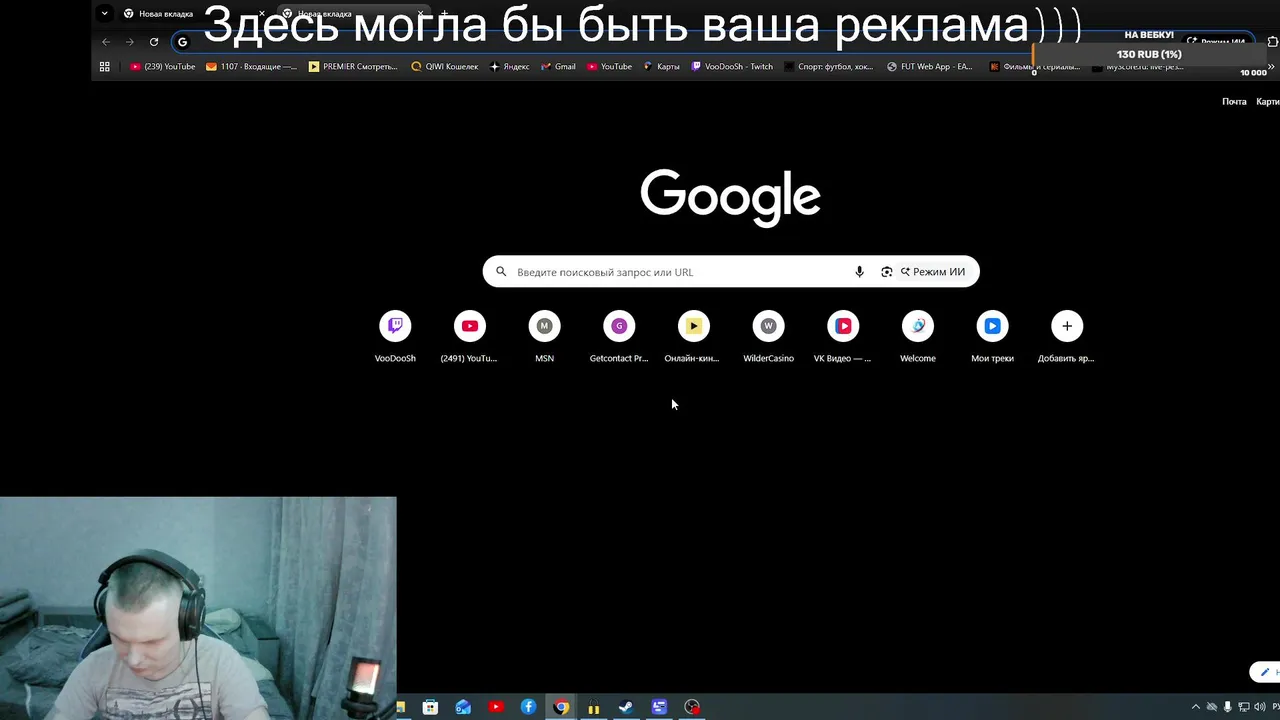Image resolution: width=1280 pixels, height=720 pixels.
Task: Open the Карты bookmark
Action: pyautogui.click(x=661, y=67)
